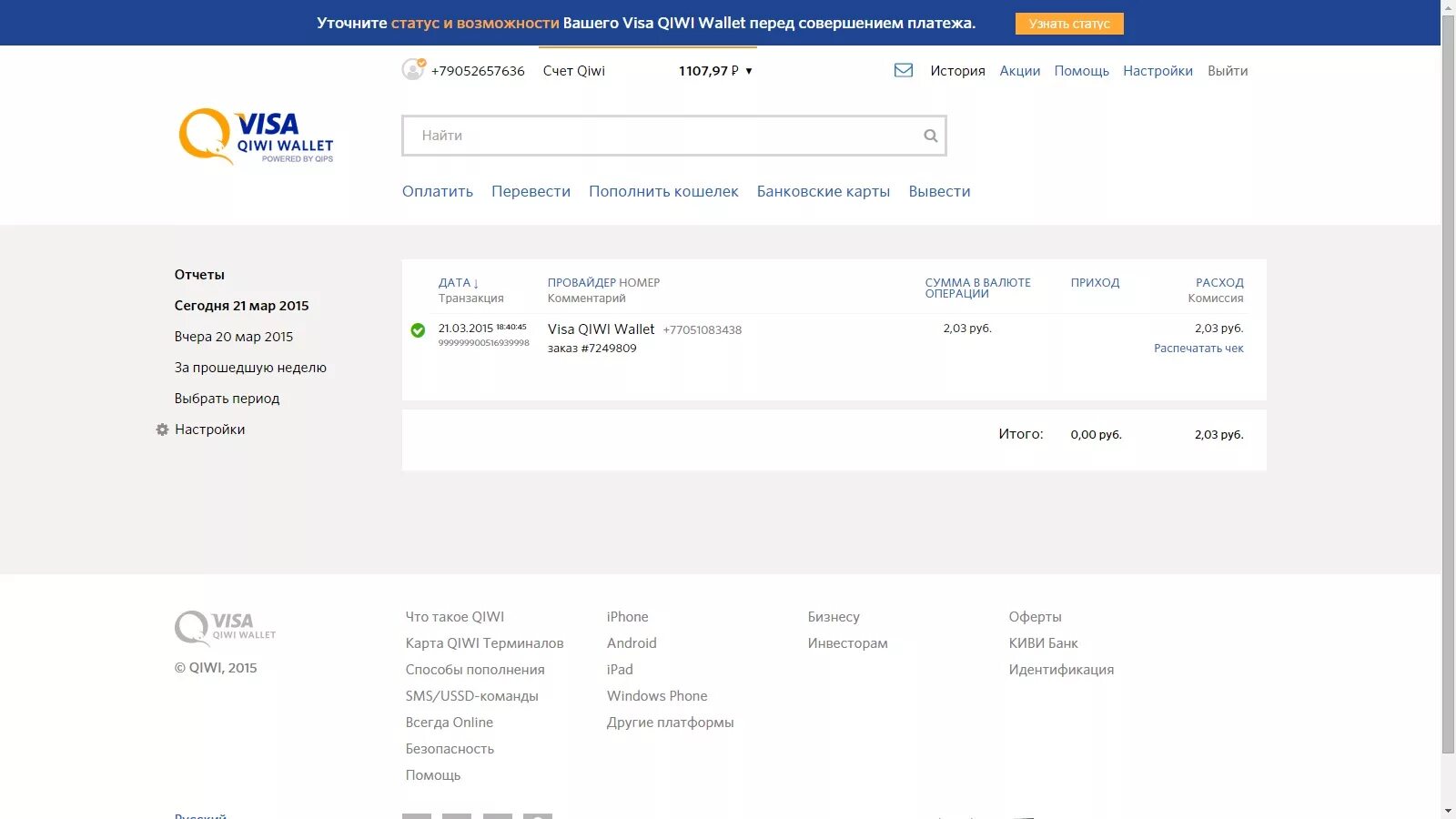The image size is (1456, 819).
Task: Click статус и возможности banner link
Action: click(x=475, y=23)
